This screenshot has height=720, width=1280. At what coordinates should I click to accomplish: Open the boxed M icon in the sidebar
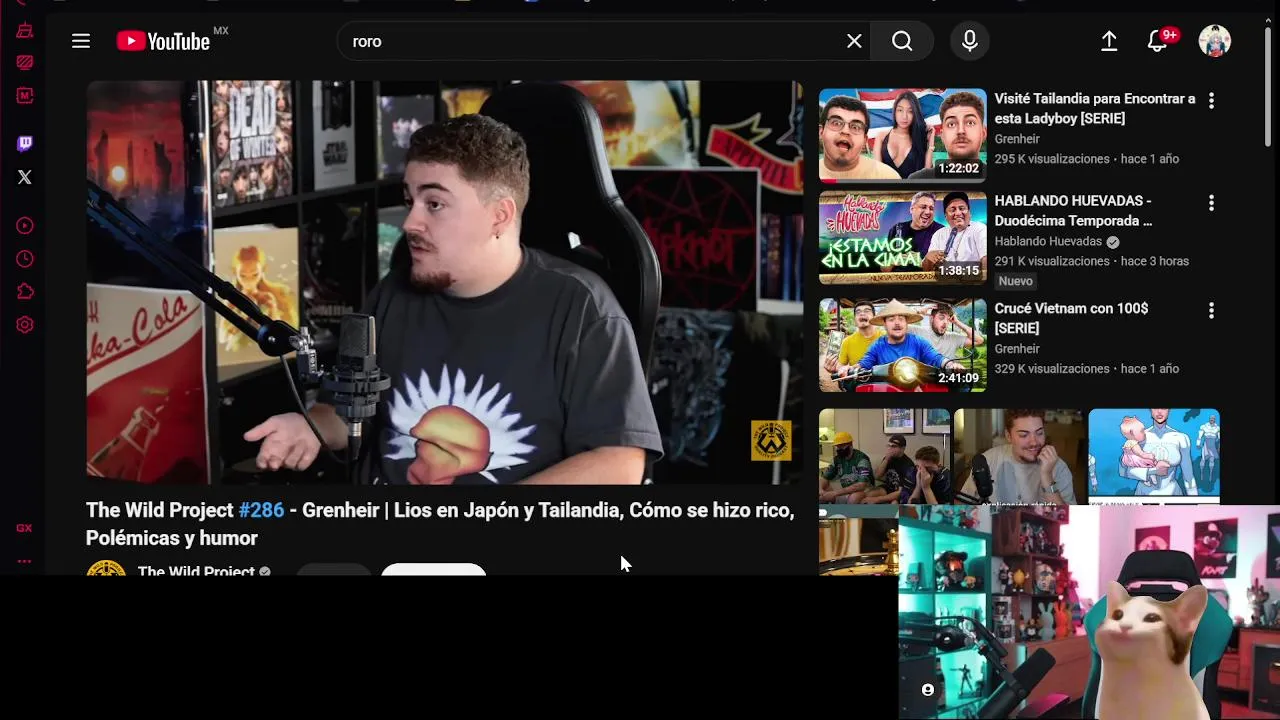point(25,95)
